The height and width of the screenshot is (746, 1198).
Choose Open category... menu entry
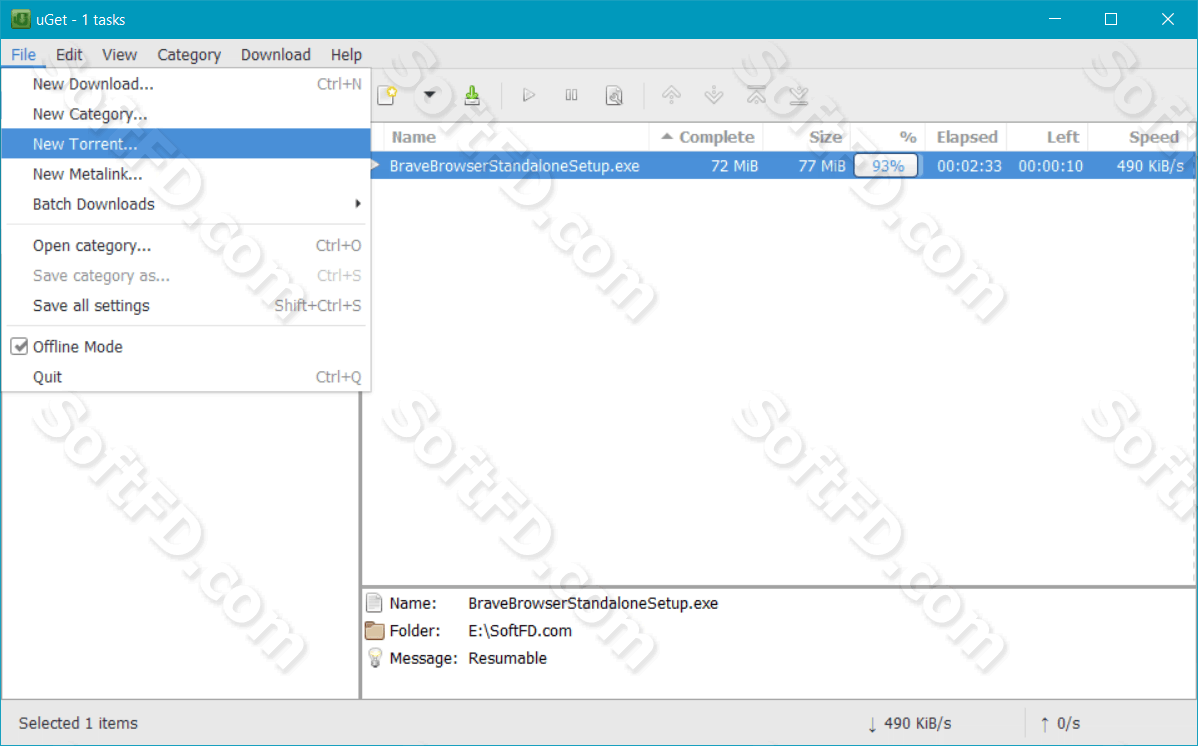click(186, 245)
